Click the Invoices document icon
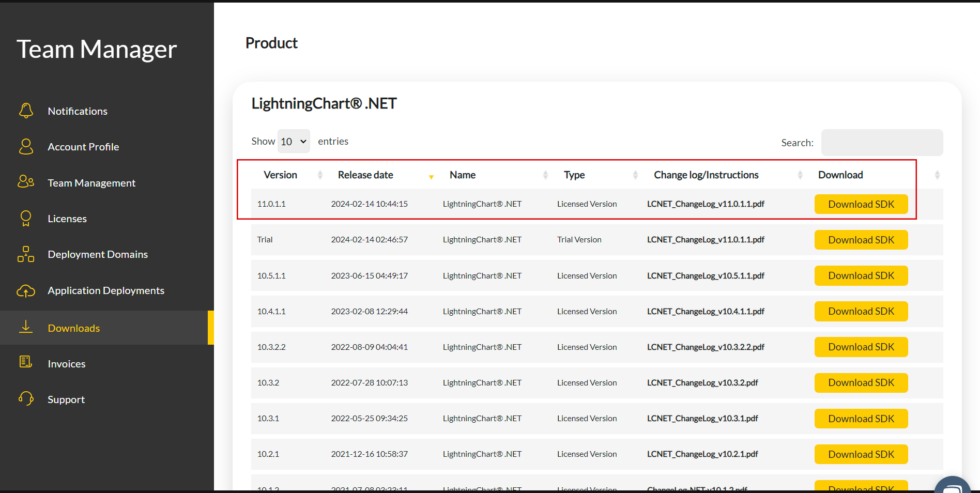Viewport: 980px width, 493px height. coord(26,362)
